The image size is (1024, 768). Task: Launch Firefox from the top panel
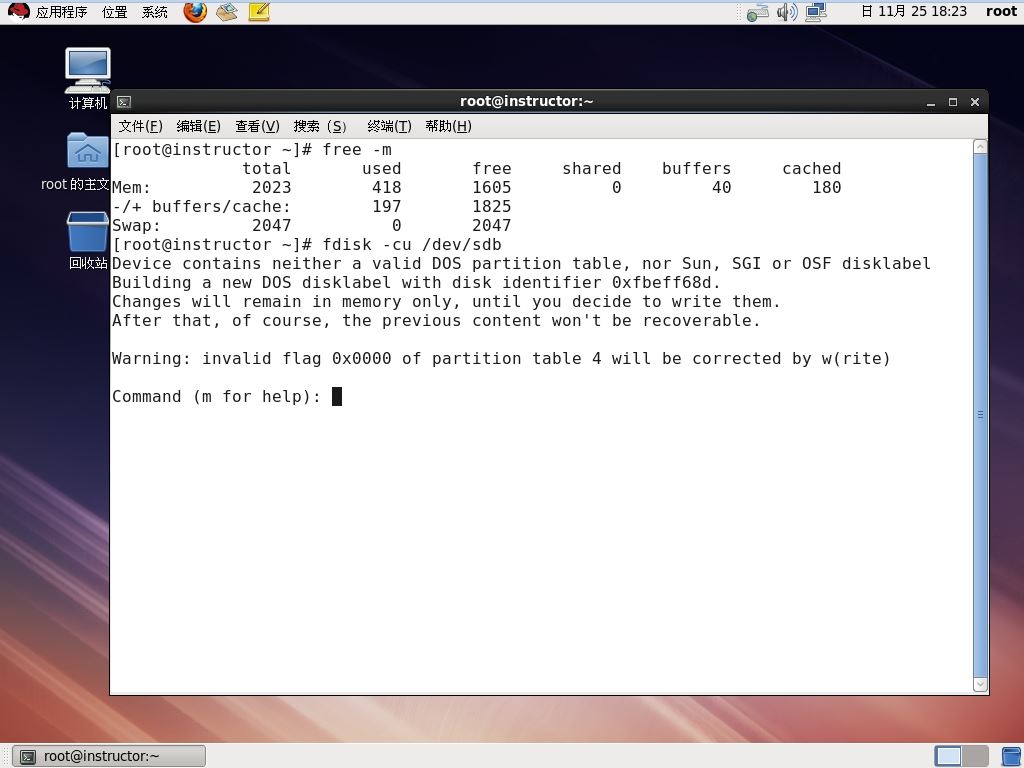[x=195, y=12]
